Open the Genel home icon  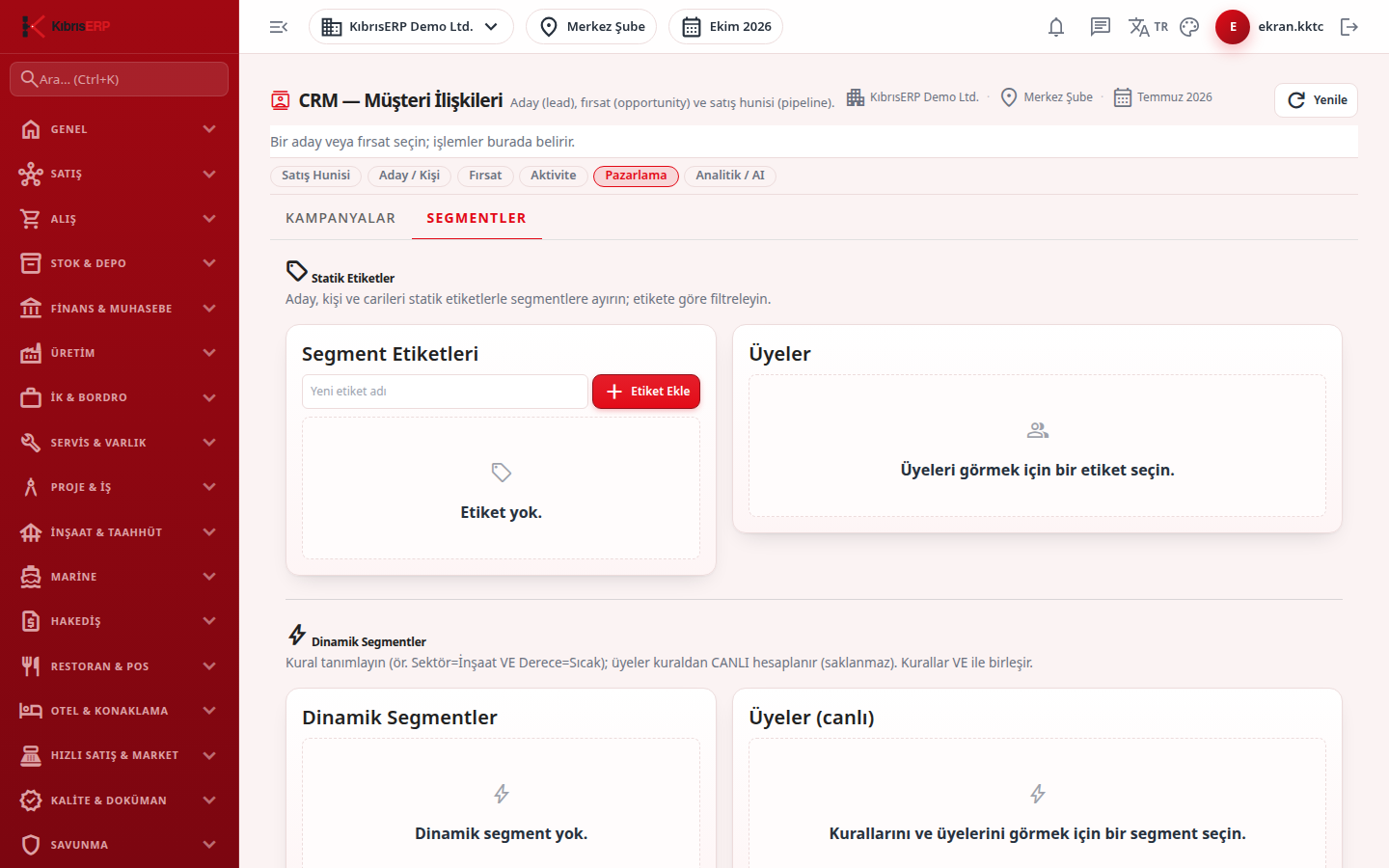31,129
